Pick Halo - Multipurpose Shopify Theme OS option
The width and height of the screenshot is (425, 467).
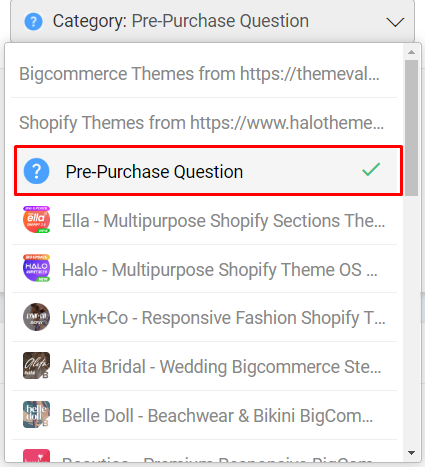tap(204, 269)
